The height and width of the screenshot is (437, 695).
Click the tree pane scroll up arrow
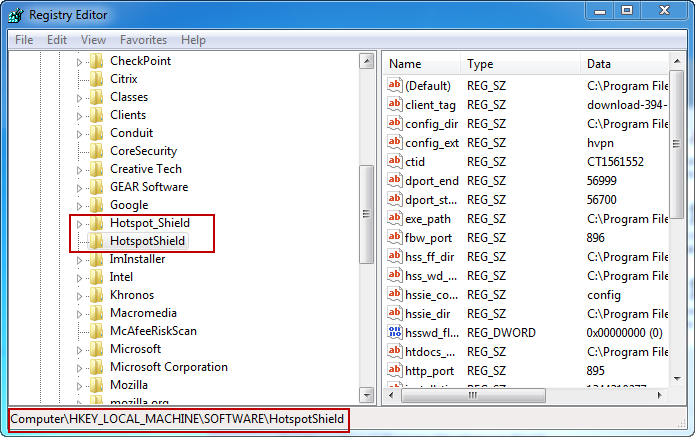pos(367,61)
